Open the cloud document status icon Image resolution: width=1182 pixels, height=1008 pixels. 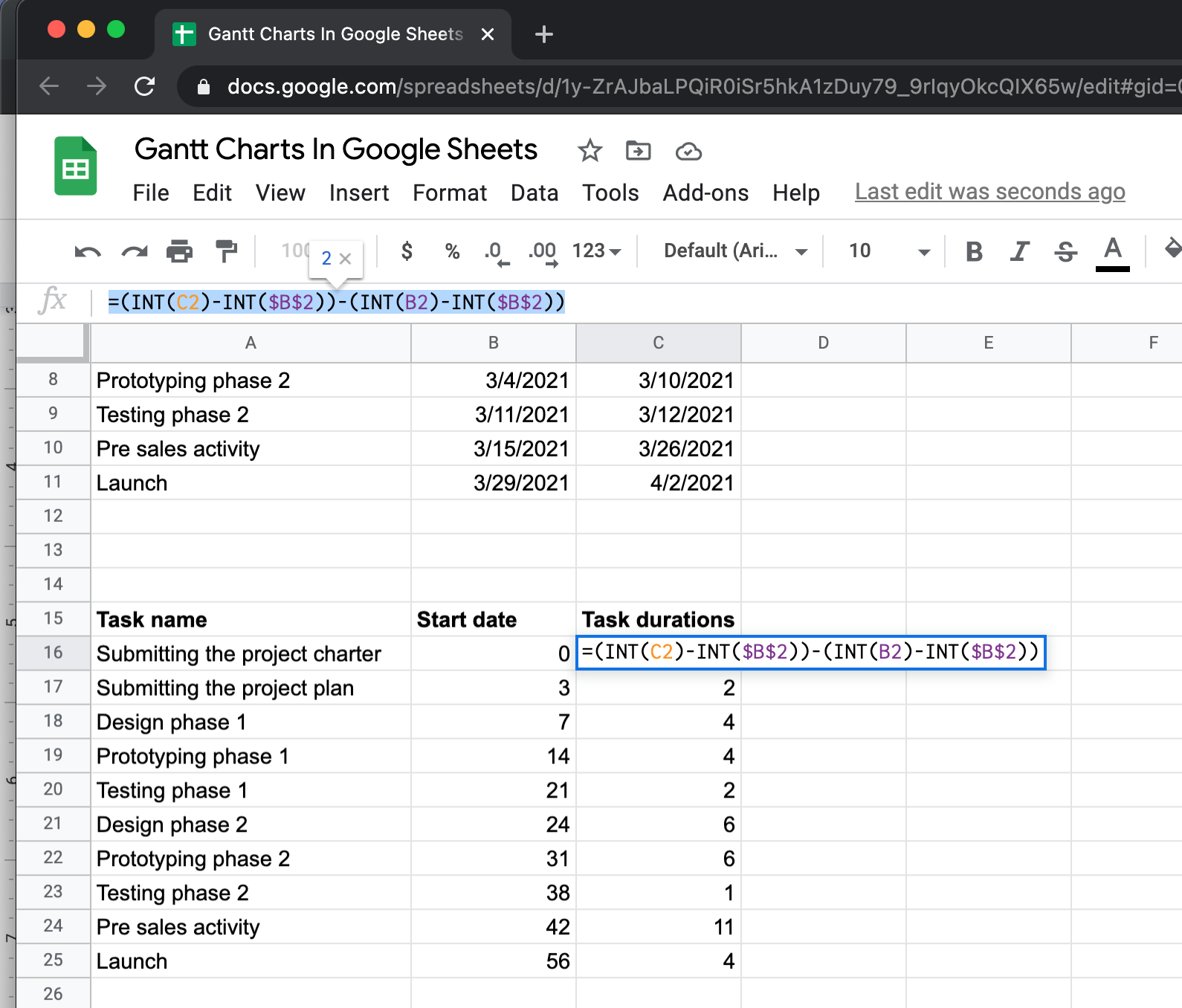688,152
